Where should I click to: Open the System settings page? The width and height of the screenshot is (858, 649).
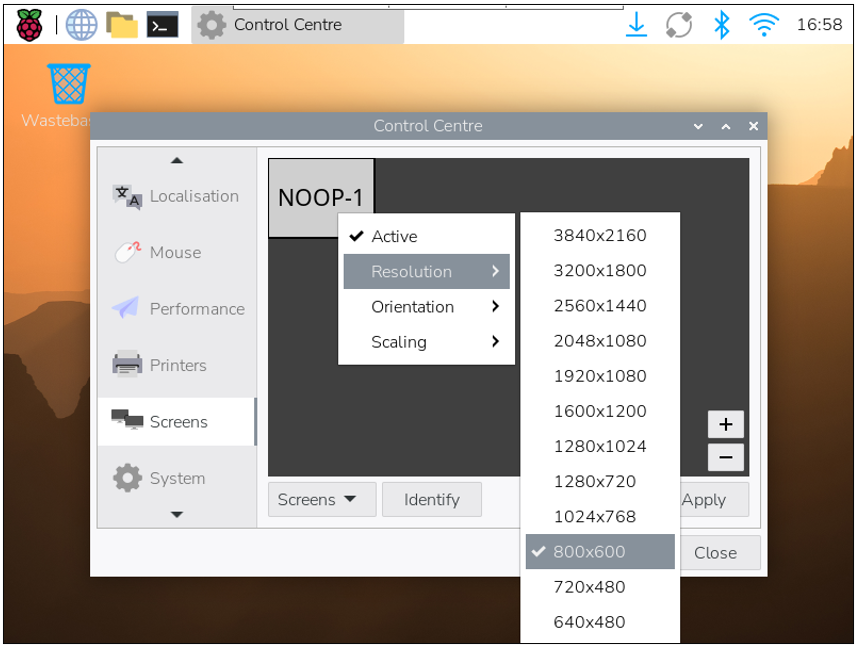point(177,478)
